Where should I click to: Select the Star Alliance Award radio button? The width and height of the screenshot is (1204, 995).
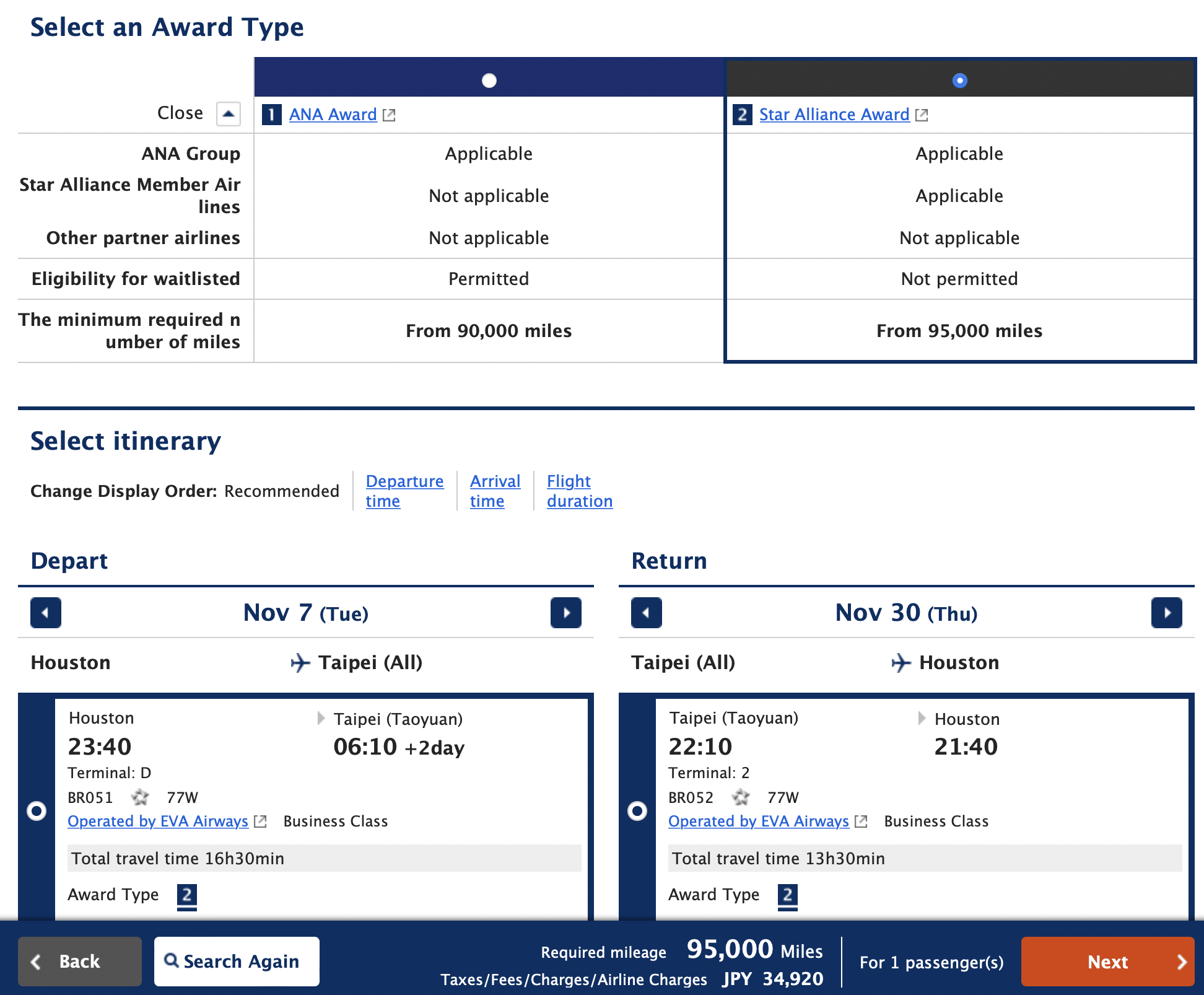(959, 81)
